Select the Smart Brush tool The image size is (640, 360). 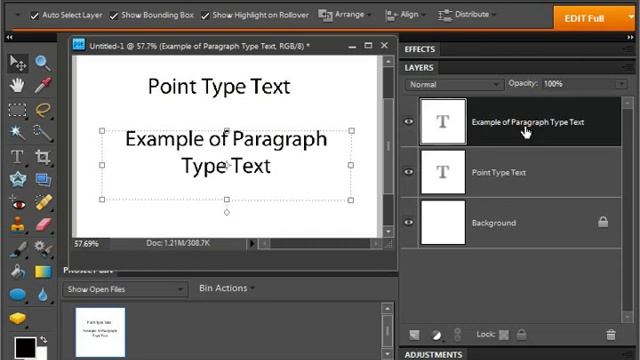42,248
